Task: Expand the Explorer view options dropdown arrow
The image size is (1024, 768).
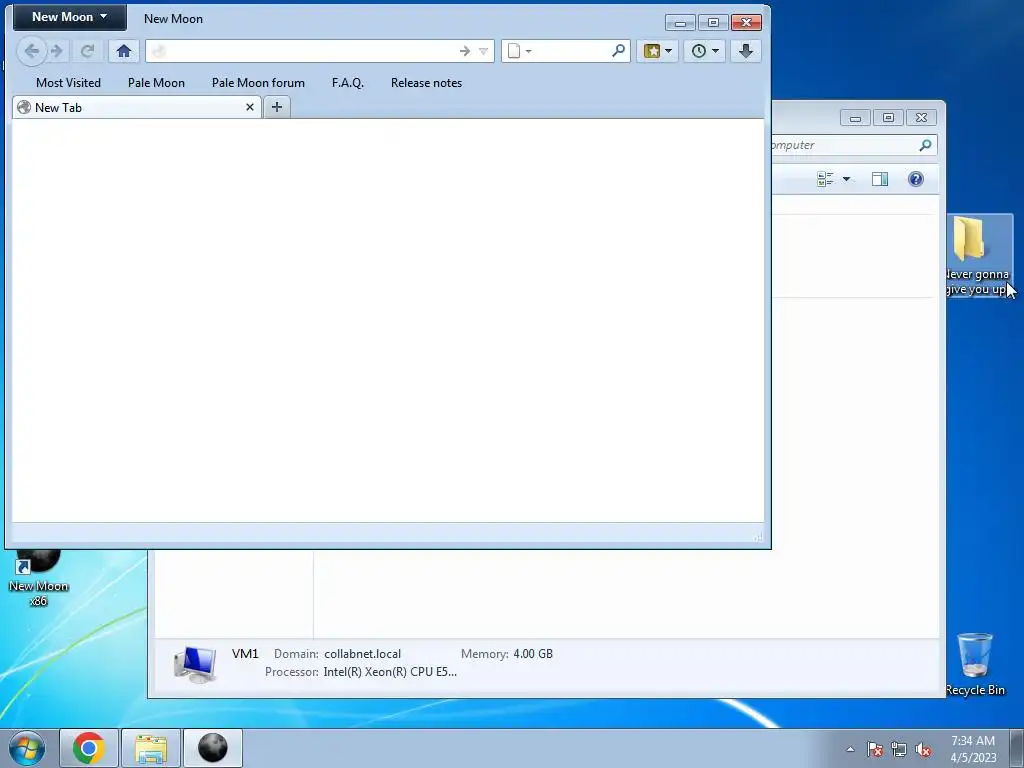Action: [846, 179]
